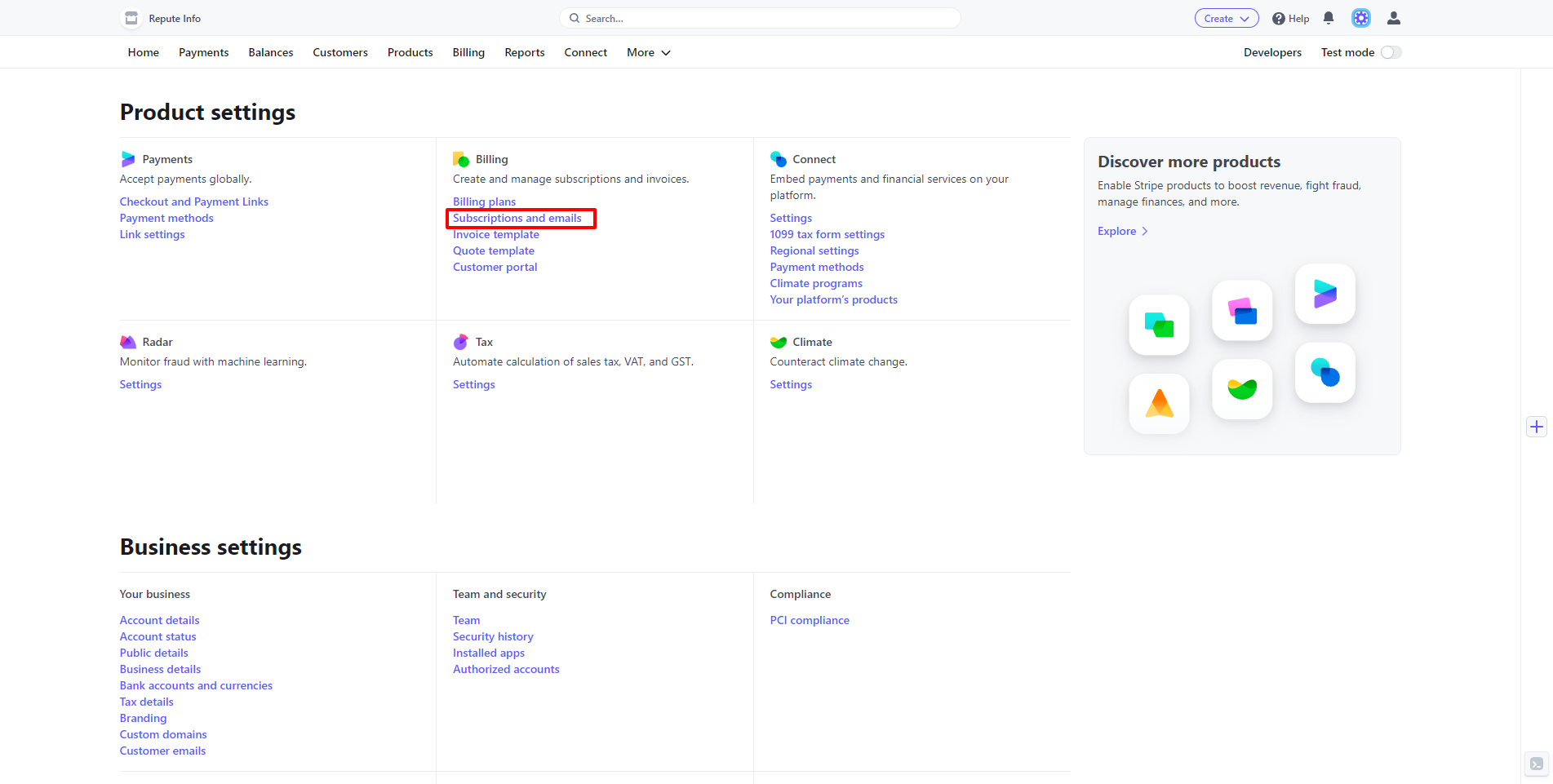
Task: Click inside the Search field
Action: [759, 17]
